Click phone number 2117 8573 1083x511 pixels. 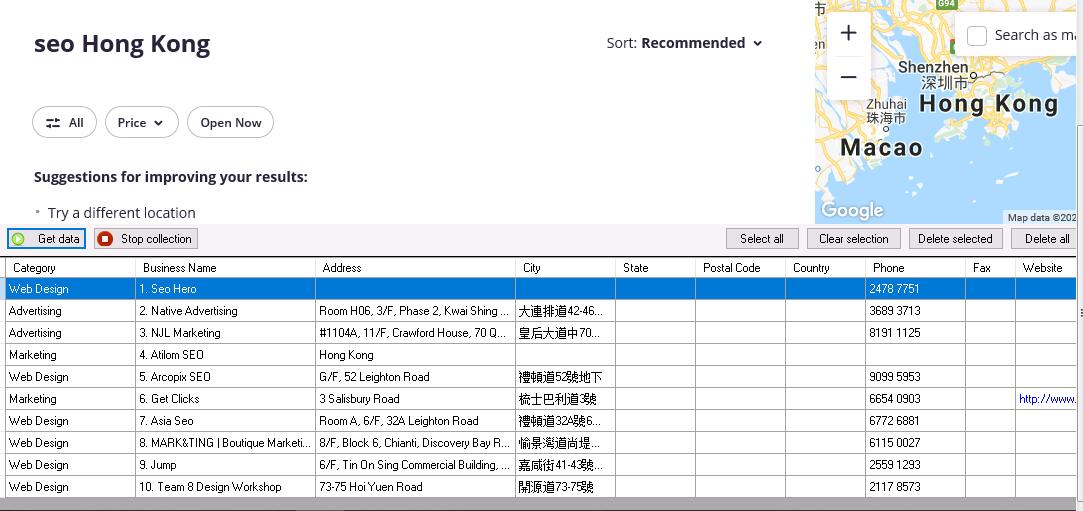894,487
